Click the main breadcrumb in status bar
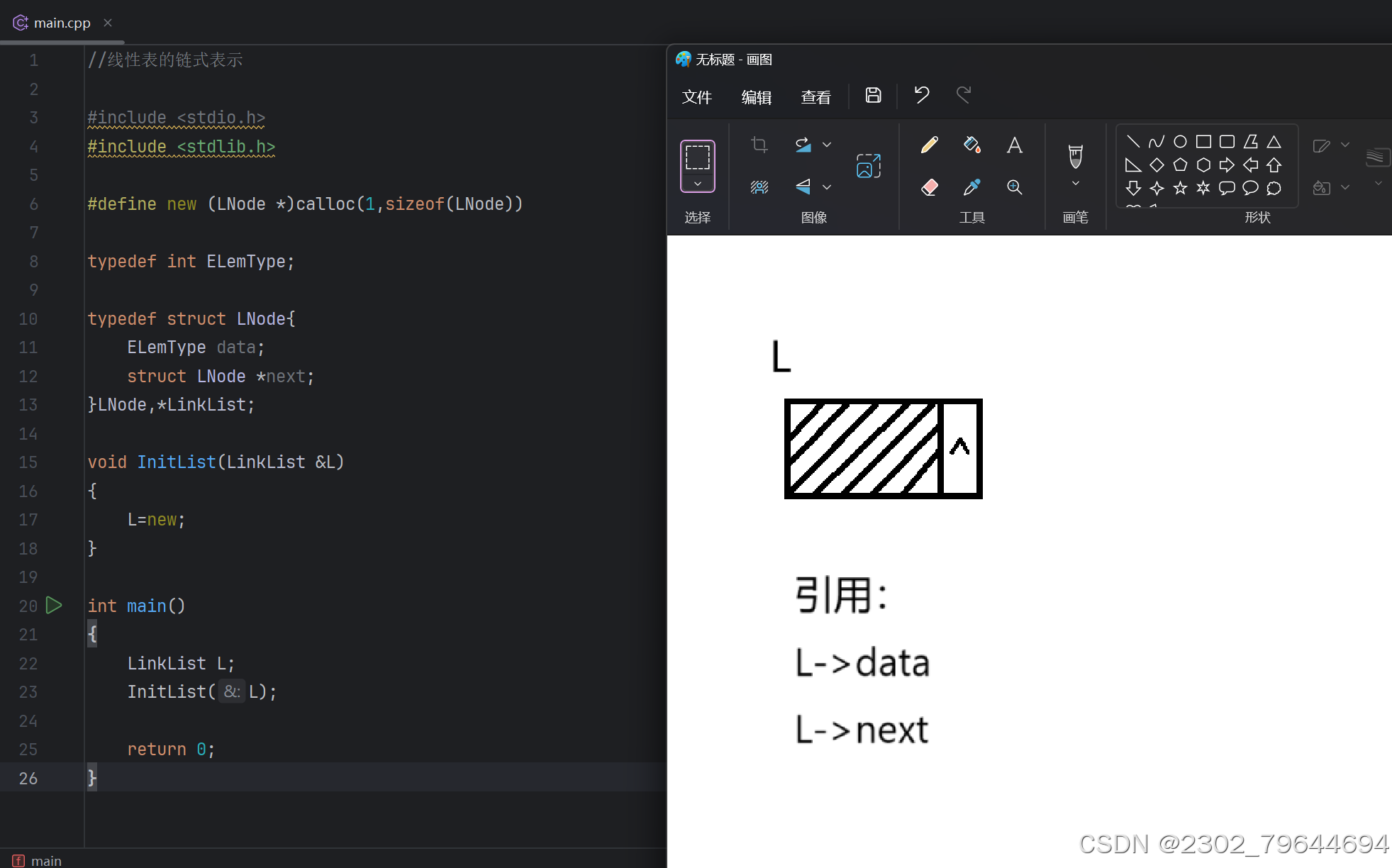This screenshot has width=1392, height=868. point(46,860)
